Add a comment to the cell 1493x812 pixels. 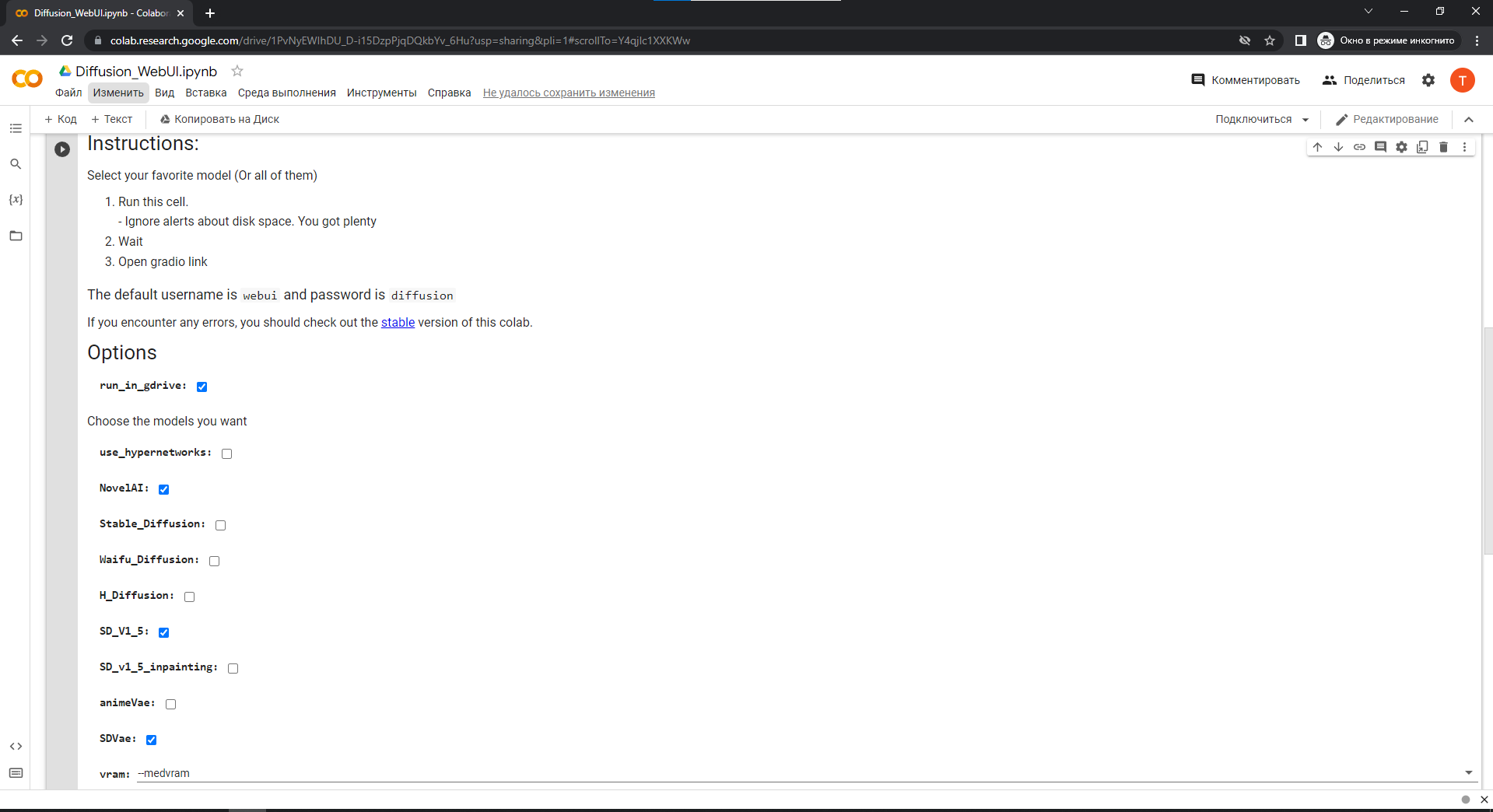(x=1380, y=147)
